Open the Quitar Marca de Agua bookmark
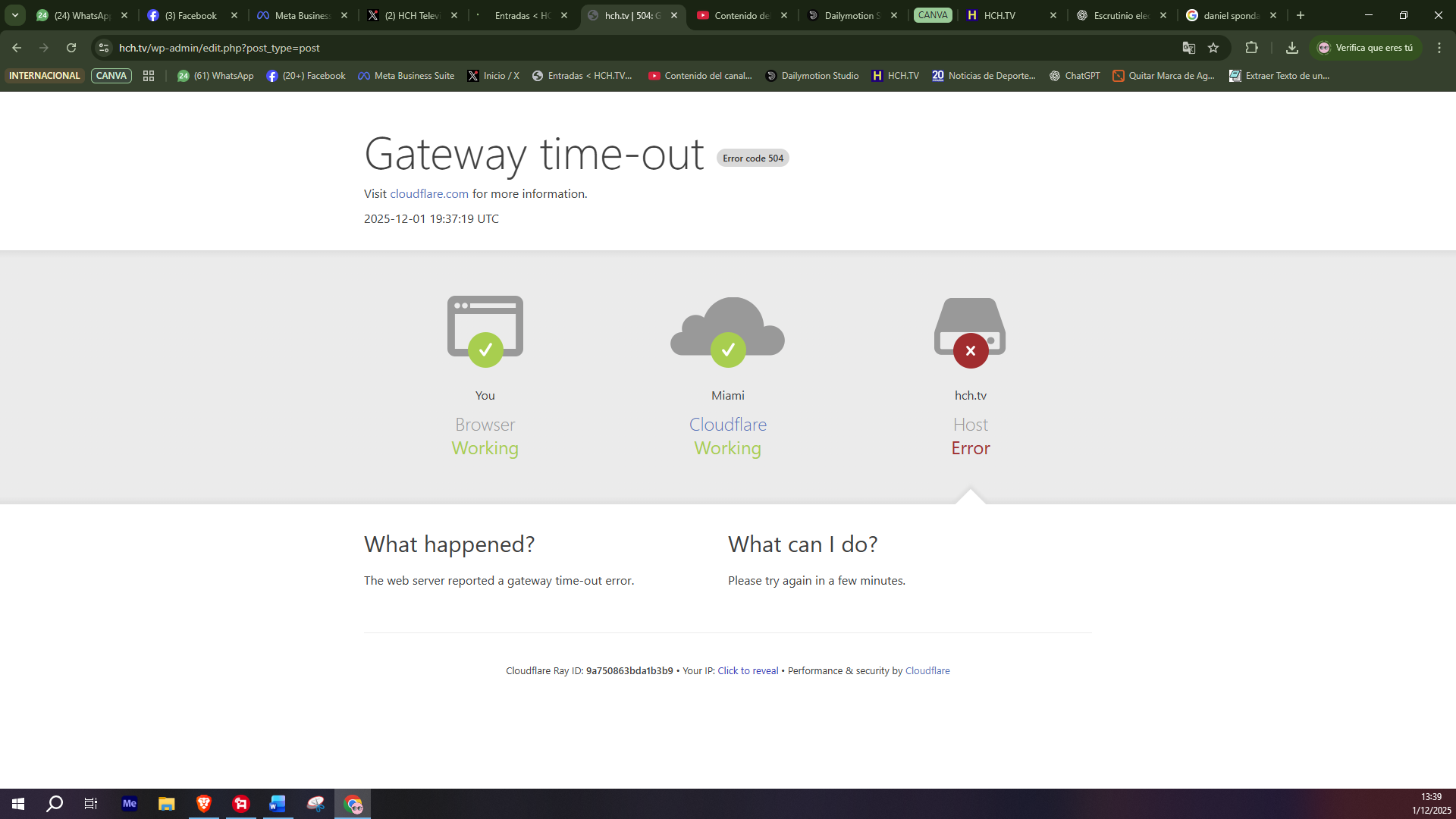Screen dimensions: 1456x819 (1163, 76)
